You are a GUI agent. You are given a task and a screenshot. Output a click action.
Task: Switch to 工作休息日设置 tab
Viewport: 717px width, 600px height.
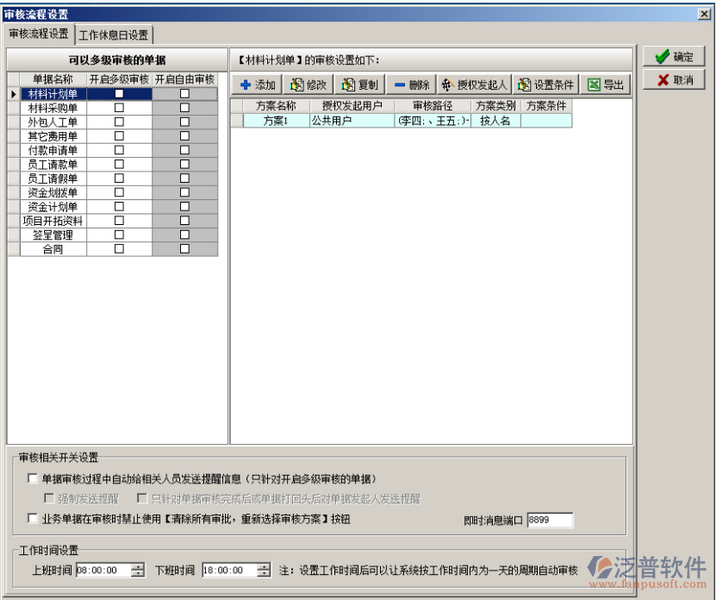click(113, 35)
